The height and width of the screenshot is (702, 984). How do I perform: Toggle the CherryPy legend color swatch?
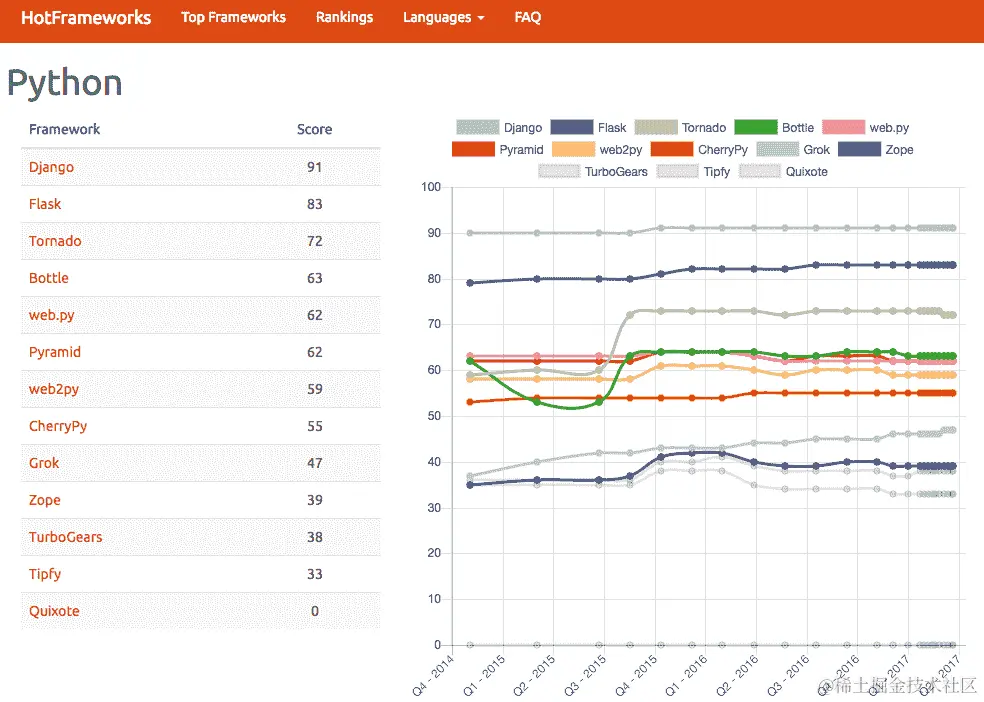click(672, 149)
